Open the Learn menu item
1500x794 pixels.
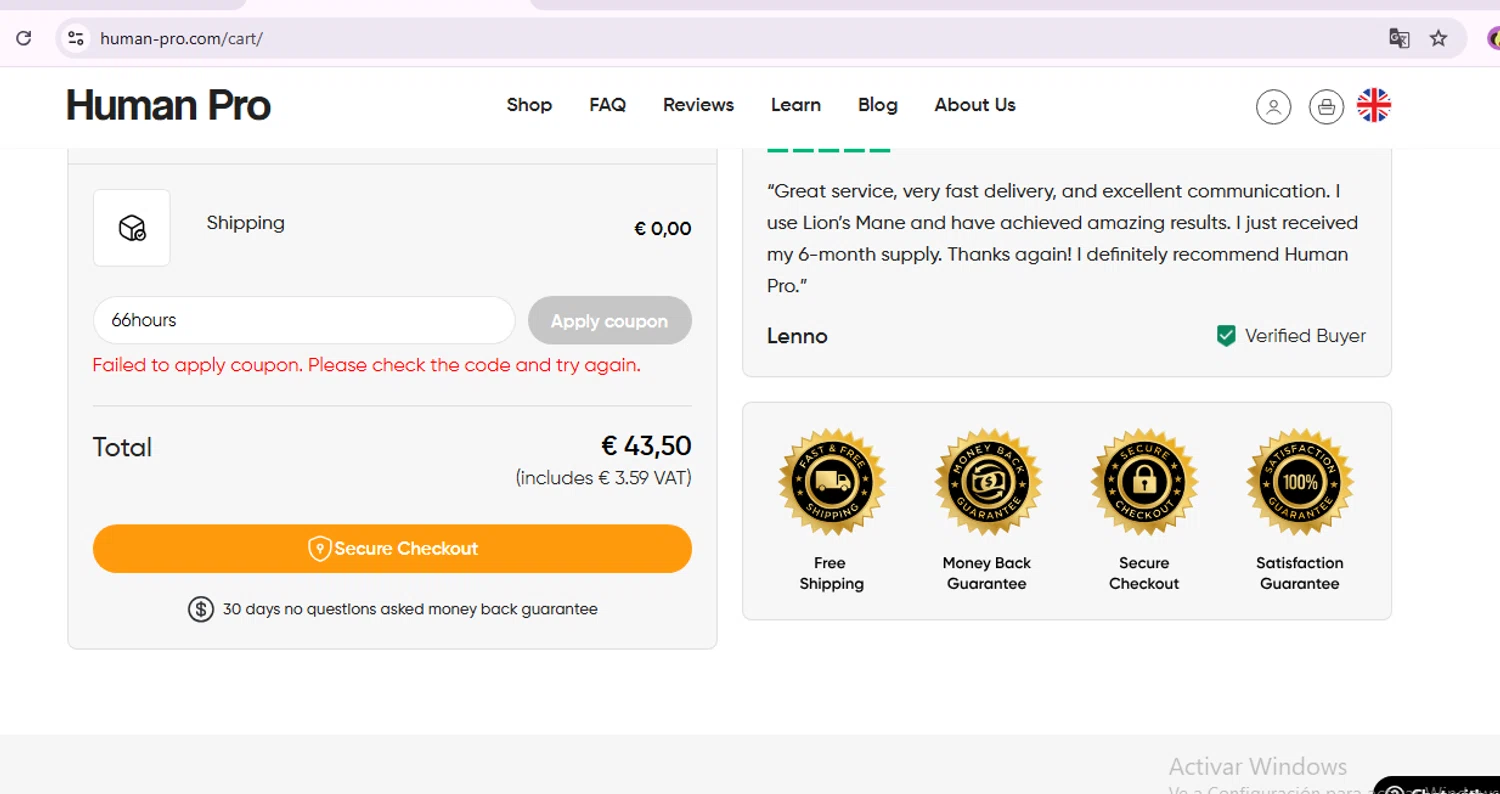796,105
